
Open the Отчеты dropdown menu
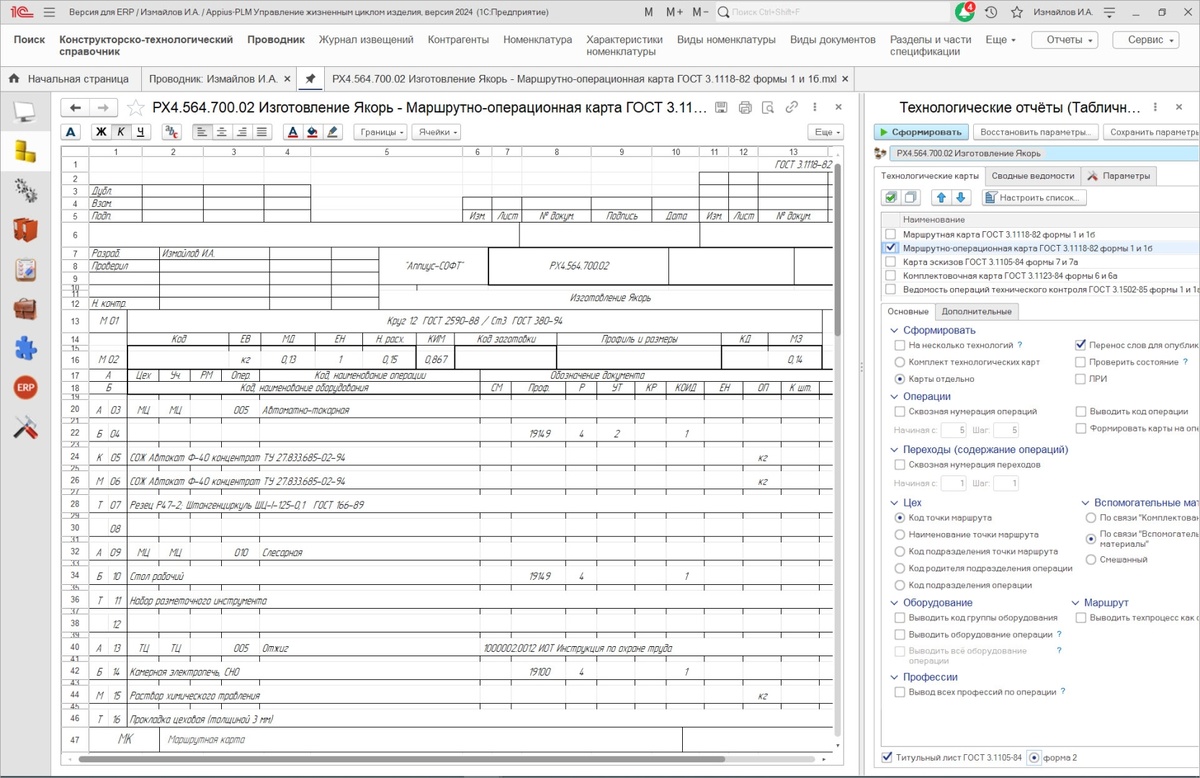(1064, 40)
